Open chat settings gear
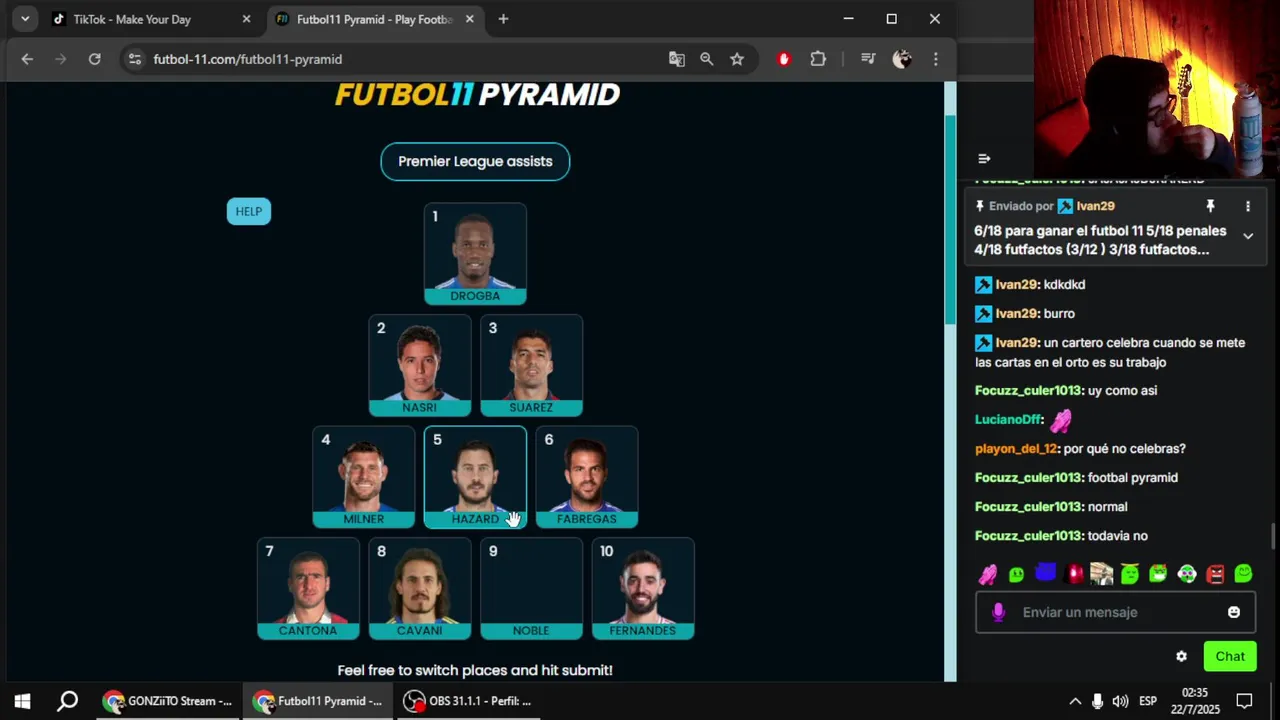This screenshot has width=1280, height=720. pyautogui.click(x=1181, y=656)
